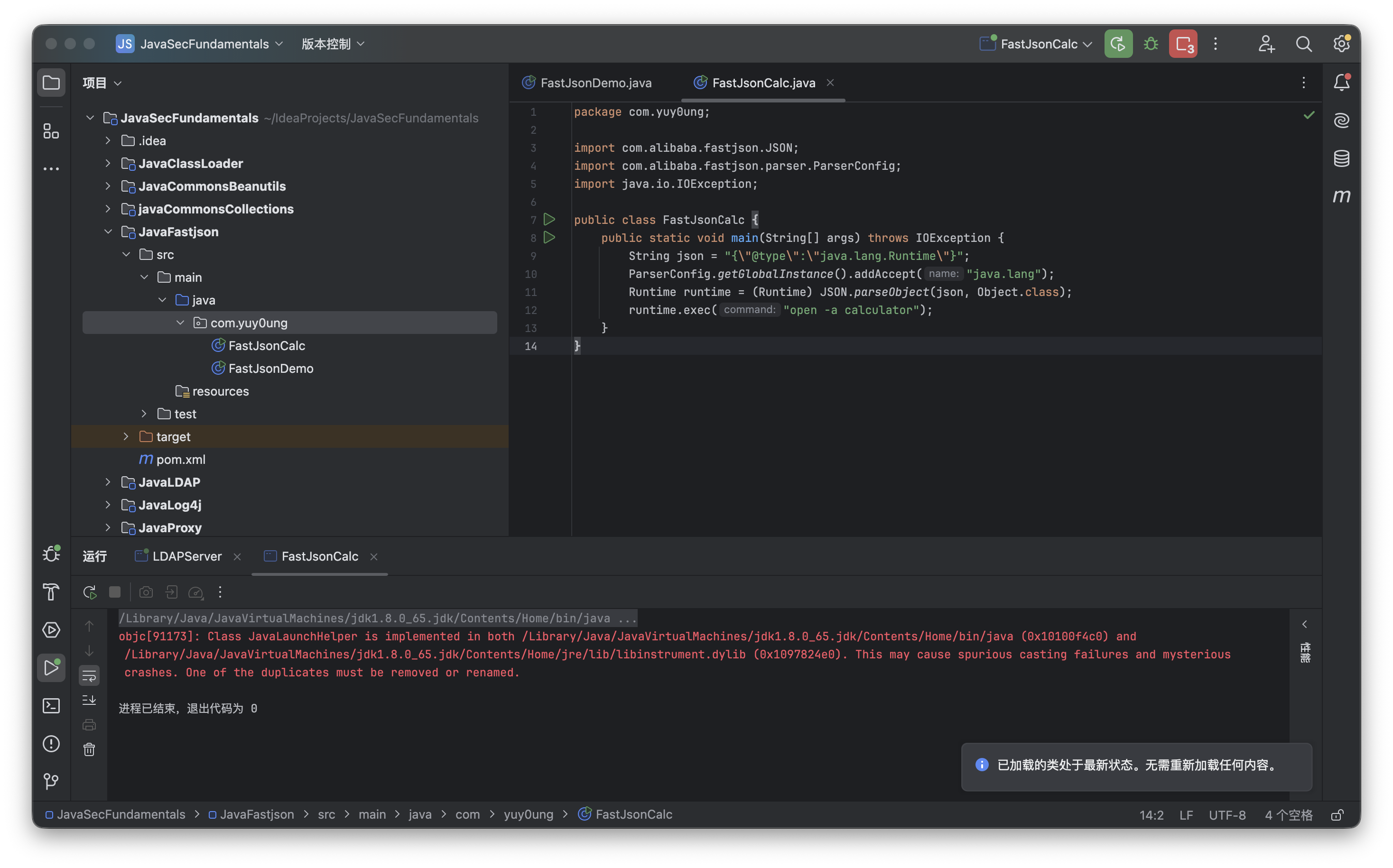Toggle read-only lock icon in status bar
The image size is (1393, 868).
pyautogui.click(x=1337, y=815)
